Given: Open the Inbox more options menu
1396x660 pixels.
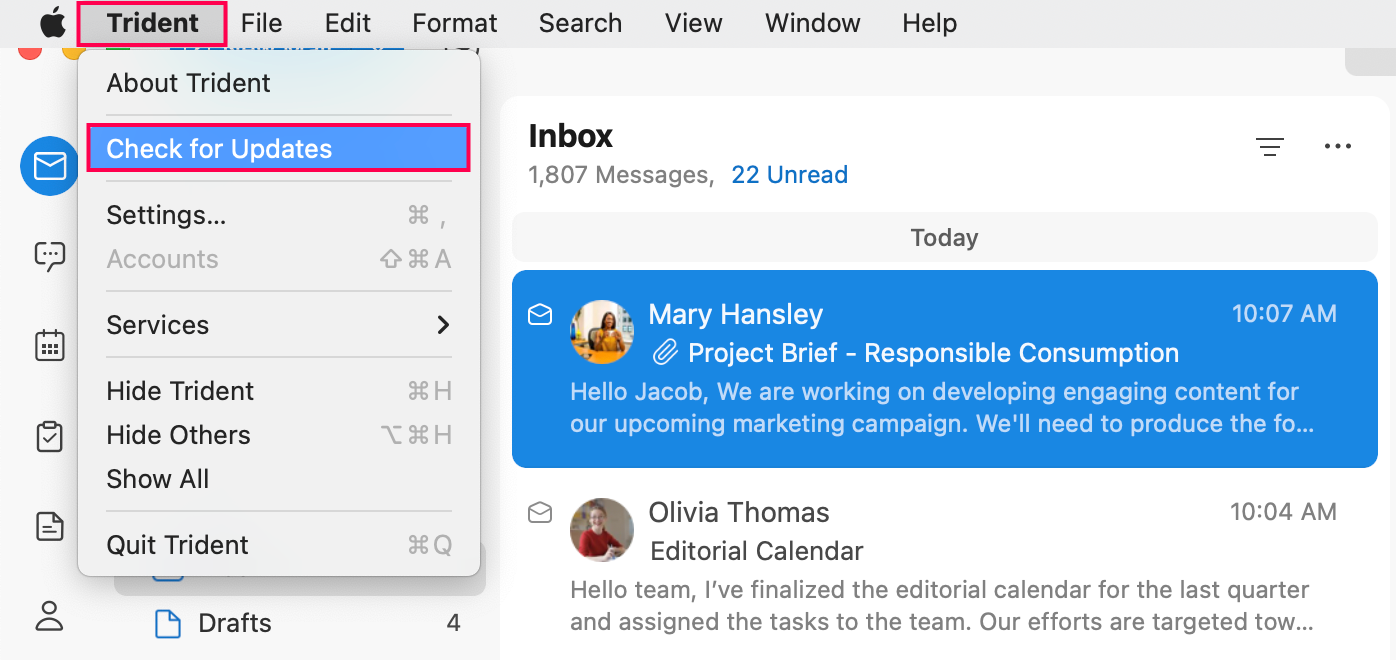Looking at the screenshot, I should coord(1337,147).
